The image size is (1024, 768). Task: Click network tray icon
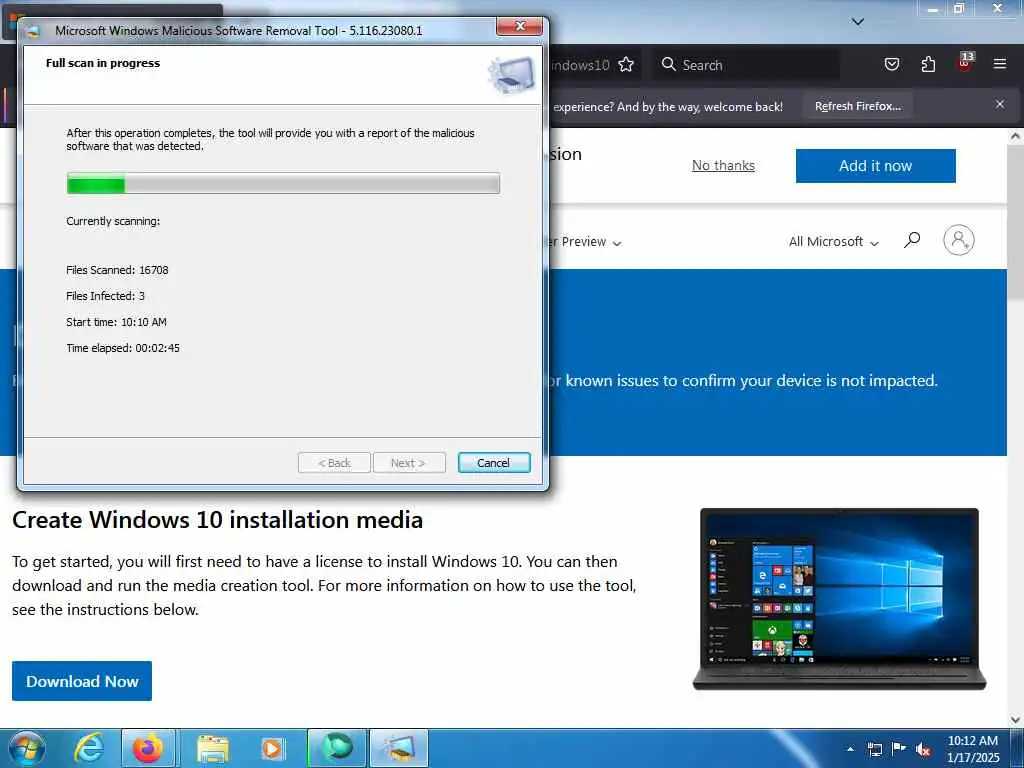874,749
